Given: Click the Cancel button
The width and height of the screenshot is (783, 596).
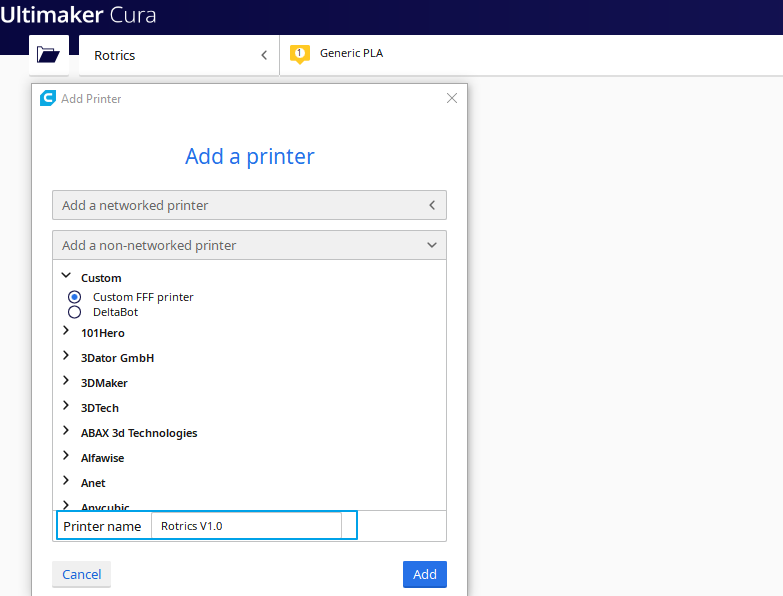Looking at the screenshot, I should tap(81, 574).
